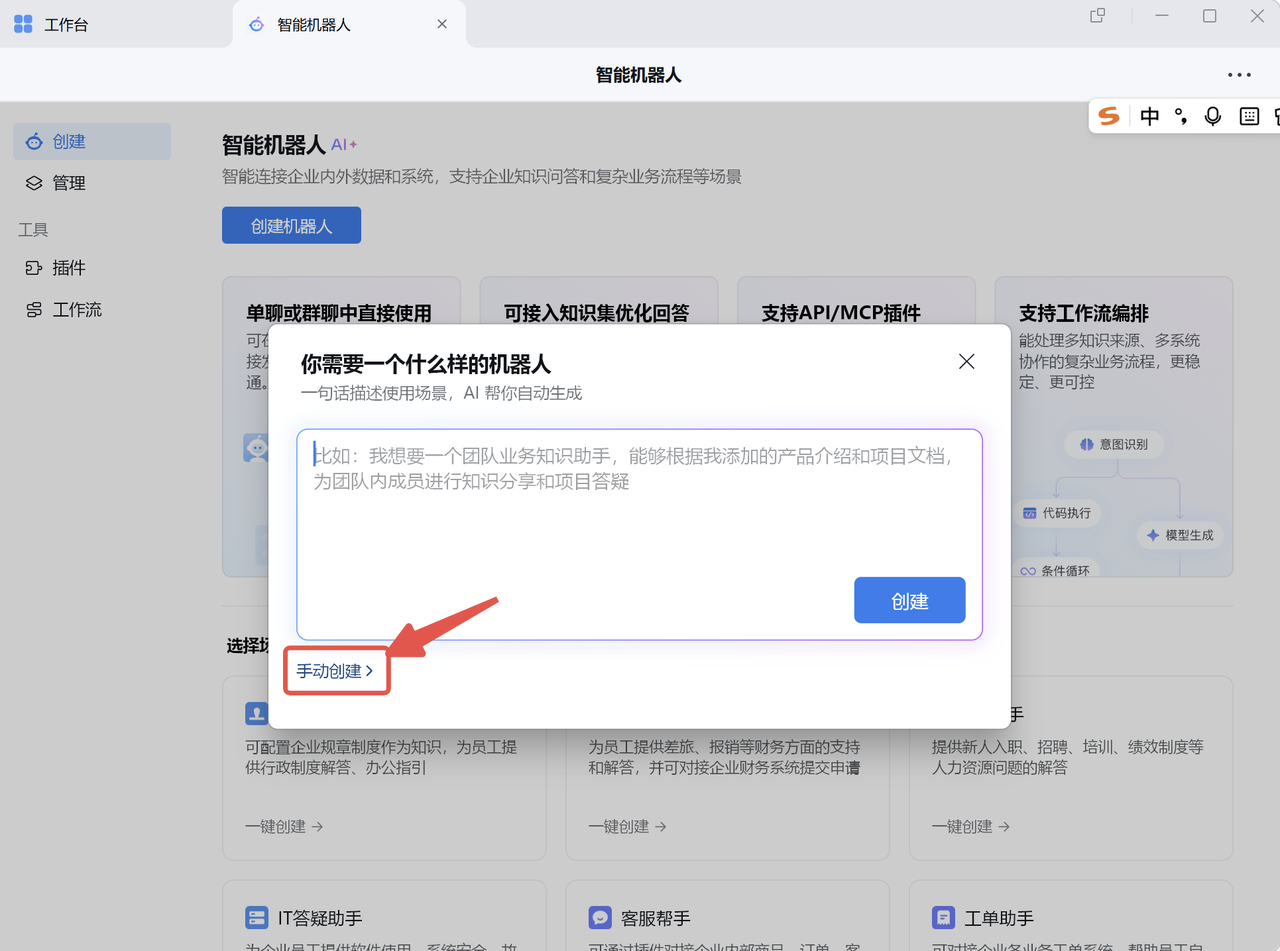Switch to the 工作台 tab
The height and width of the screenshot is (951, 1280).
[x=66, y=24]
